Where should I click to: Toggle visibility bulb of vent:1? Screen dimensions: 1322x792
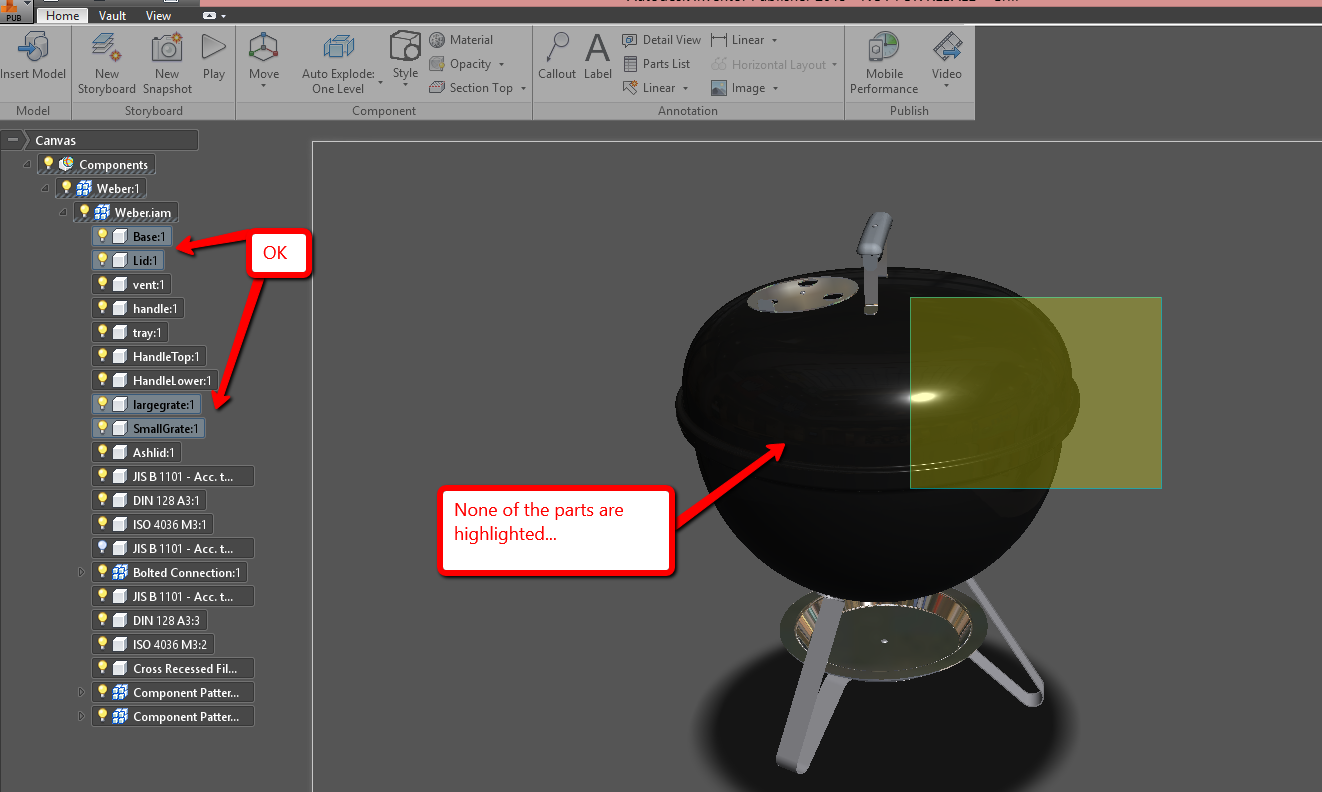click(x=102, y=284)
